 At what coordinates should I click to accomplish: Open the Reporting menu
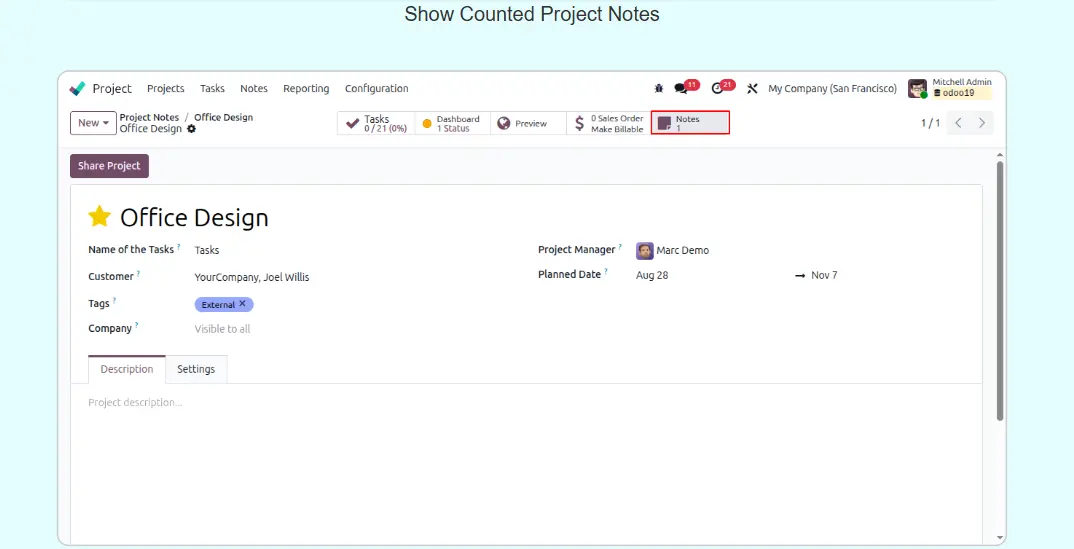pyautogui.click(x=306, y=89)
